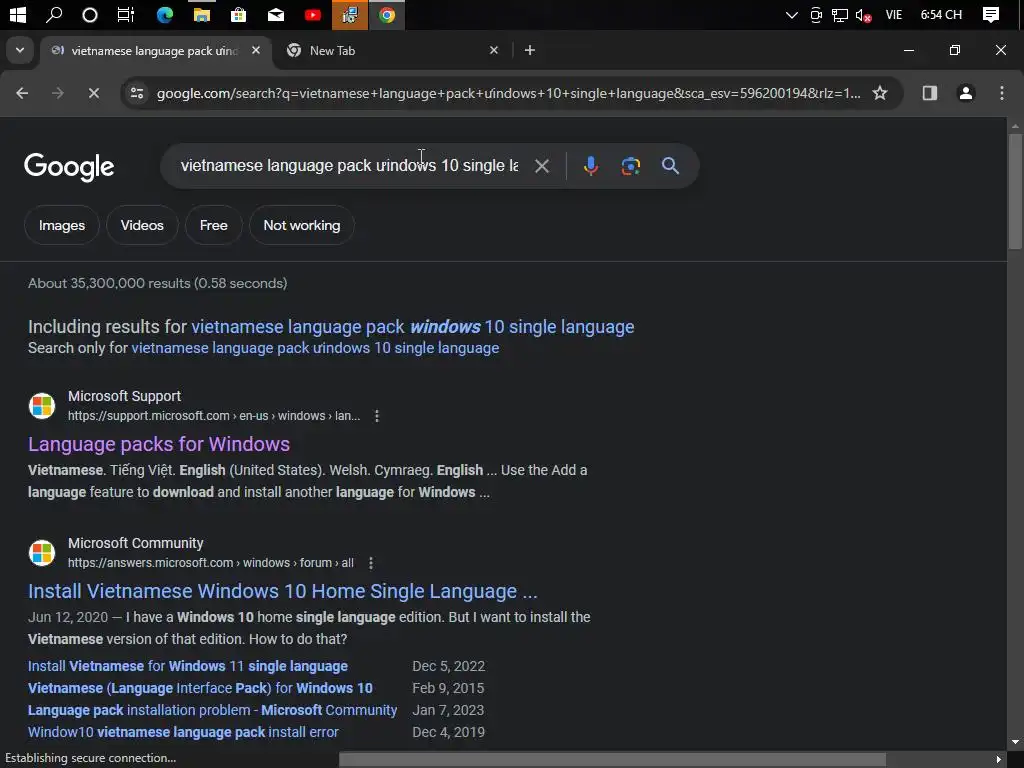Image resolution: width=1024 pixels, height=768 pixels.
Task: Click the vertical scrollbar thumb
Action: [1015, 191]
